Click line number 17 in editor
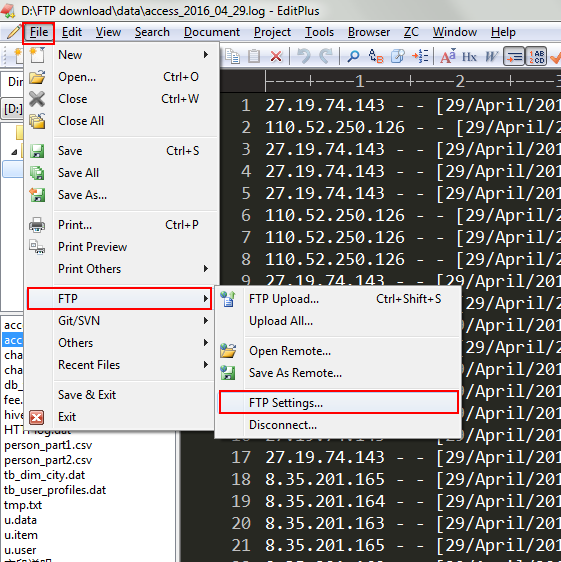561x562 pixels. [x=241, y=458]
